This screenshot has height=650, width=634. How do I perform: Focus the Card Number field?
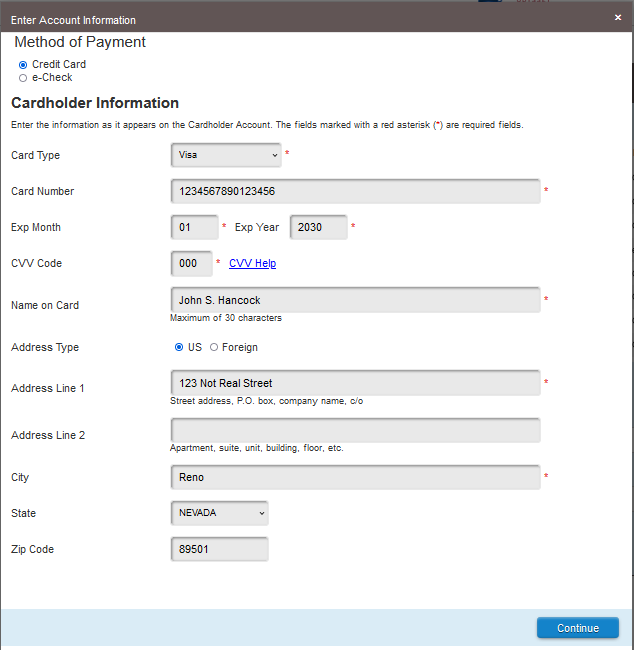click(x=355, y=191)
